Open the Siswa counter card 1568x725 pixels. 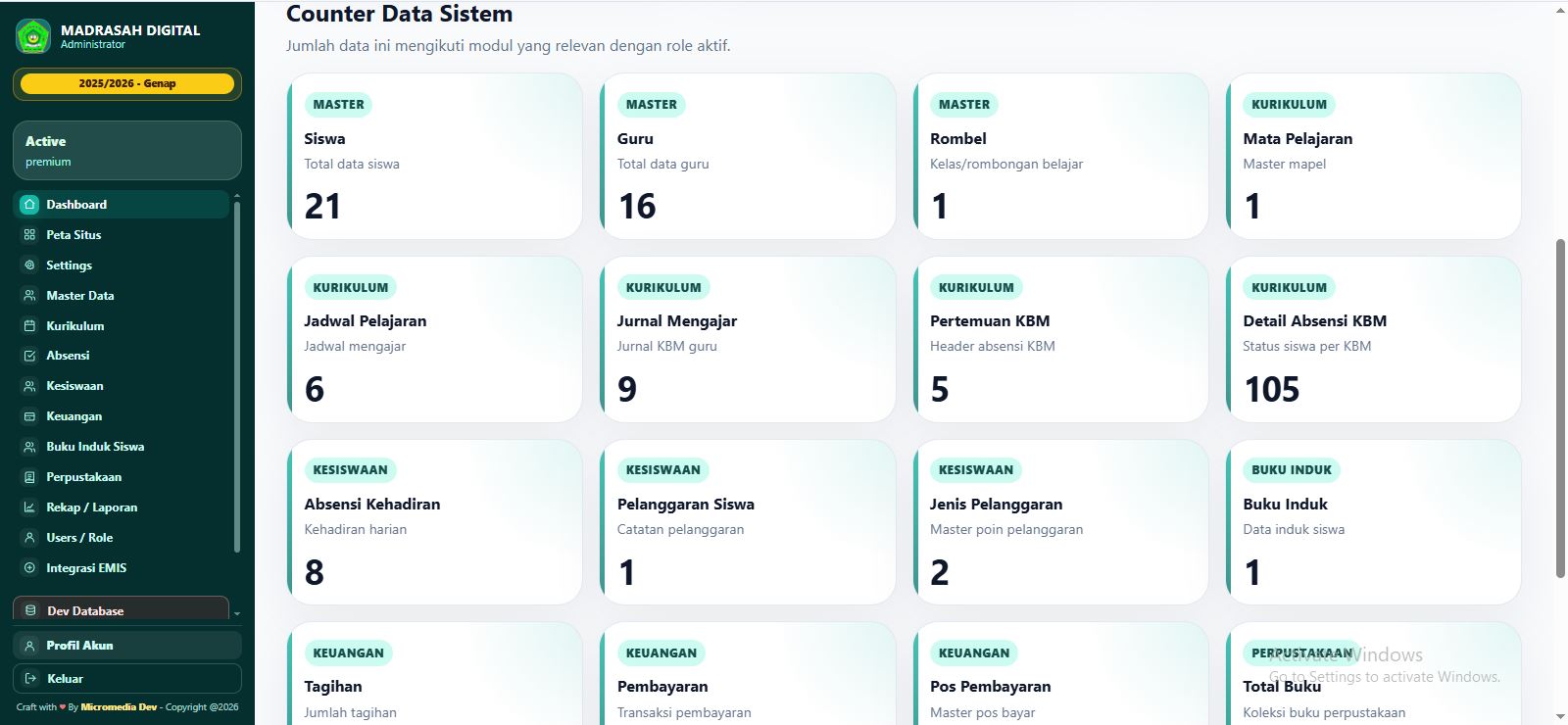[x=435, y=156]
